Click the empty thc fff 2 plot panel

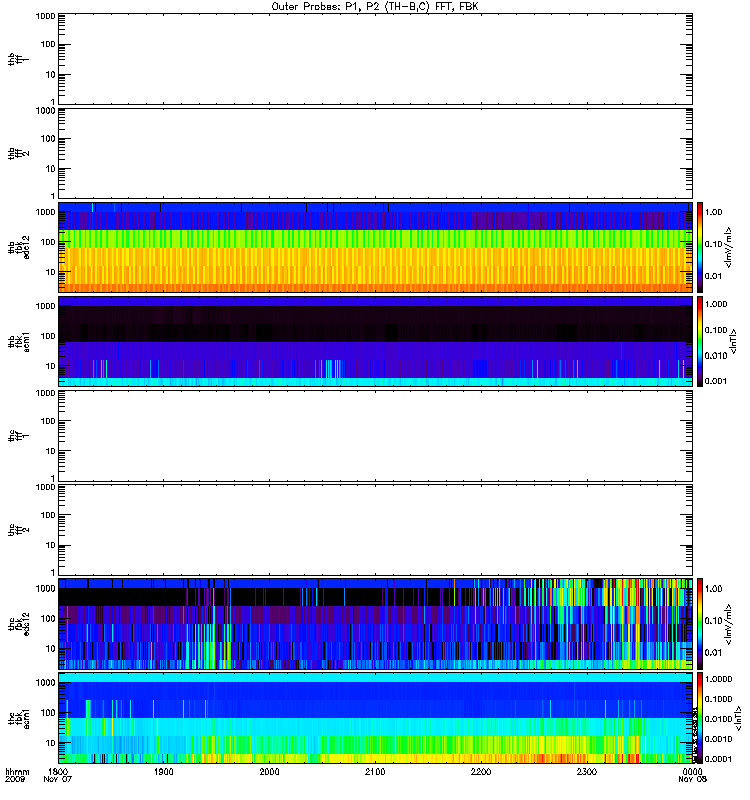(x=376, y=530)
